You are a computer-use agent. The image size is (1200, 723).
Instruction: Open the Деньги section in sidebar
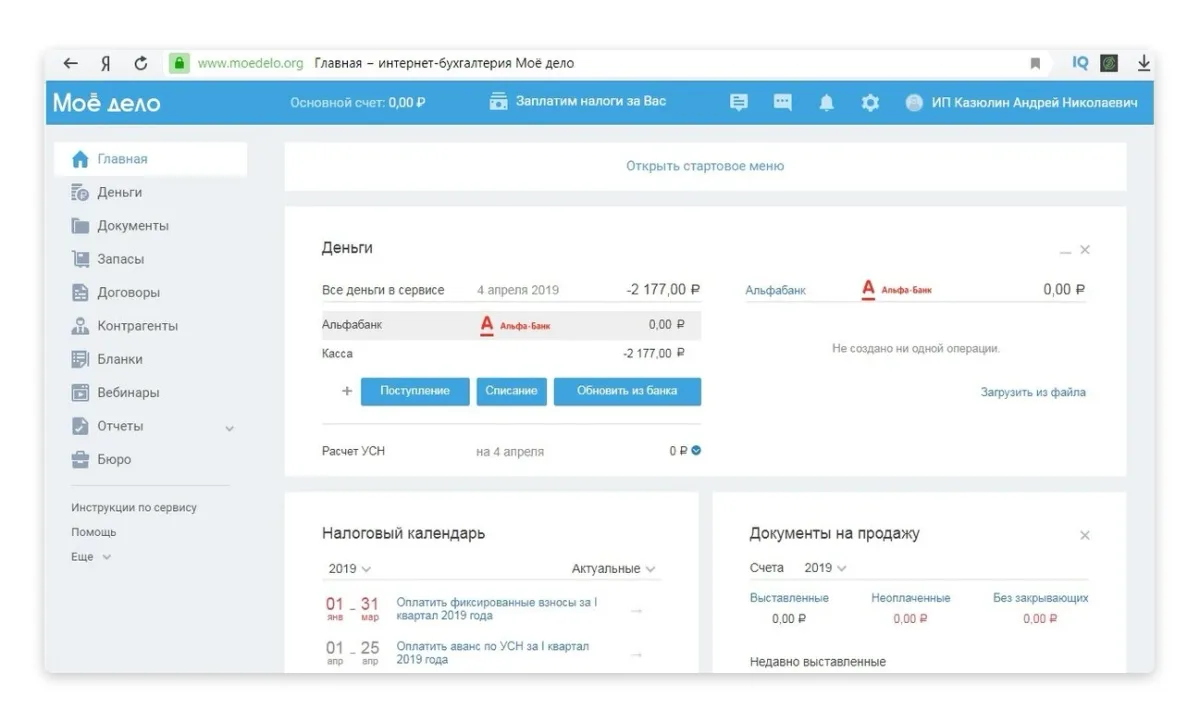point(119,192)
